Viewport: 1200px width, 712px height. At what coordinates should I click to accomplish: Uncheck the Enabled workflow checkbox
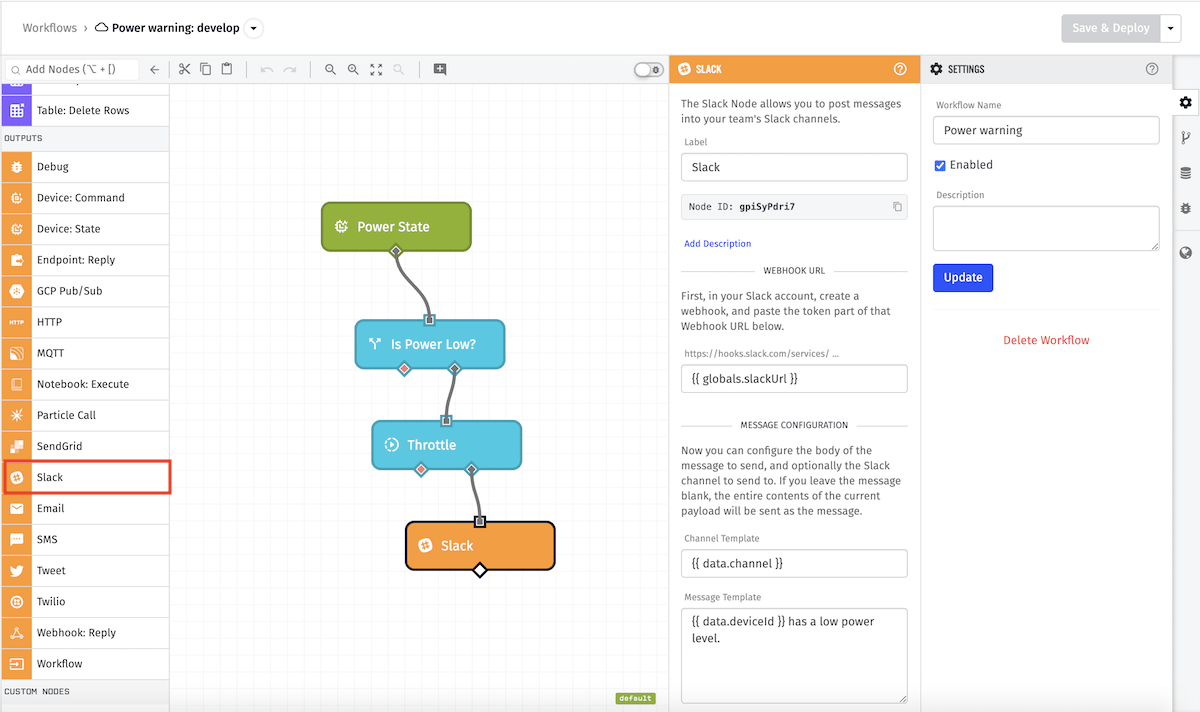939,165
